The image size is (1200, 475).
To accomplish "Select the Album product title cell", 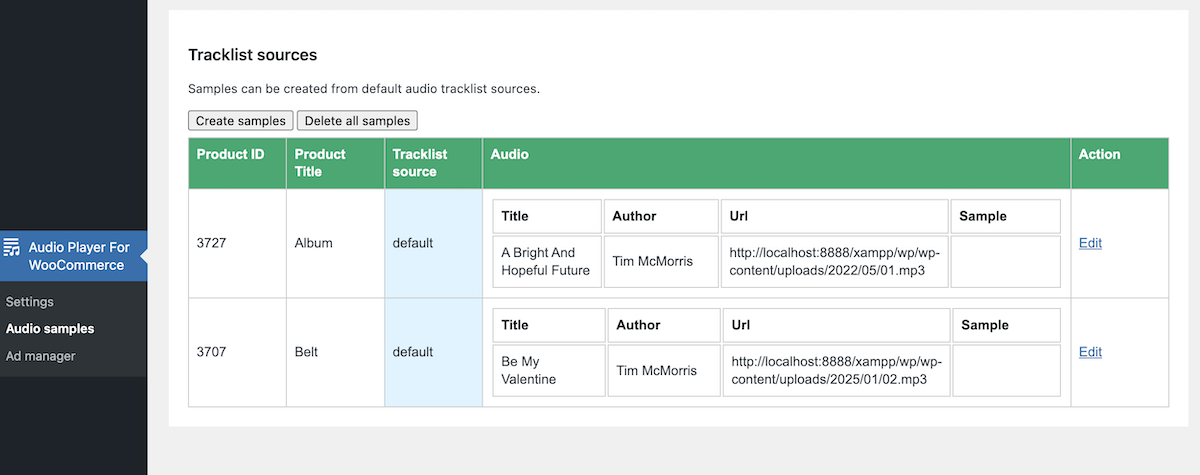I will (x=314, y=243).
